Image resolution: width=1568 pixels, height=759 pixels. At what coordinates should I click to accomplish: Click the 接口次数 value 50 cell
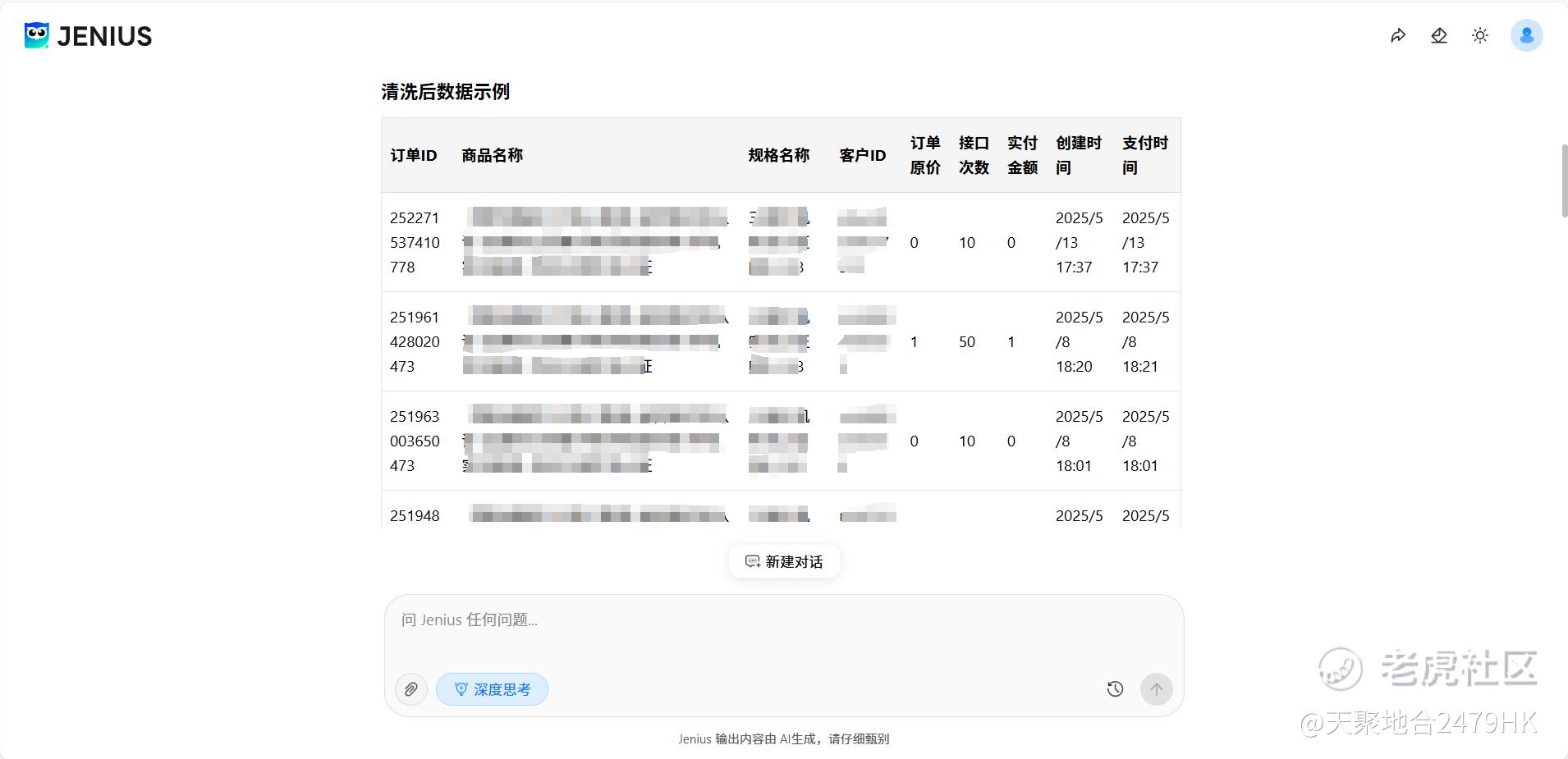pos(967,341)
